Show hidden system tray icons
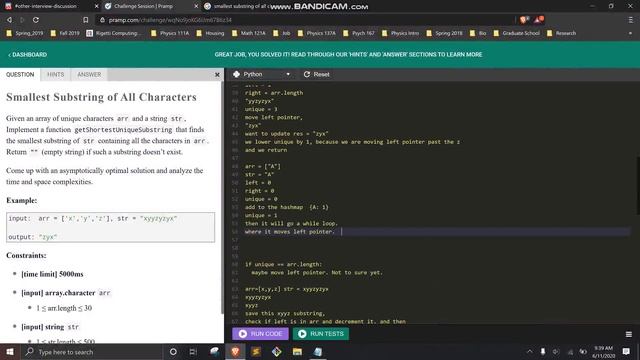Screen dimensions: 640x360 click(530, 352)
